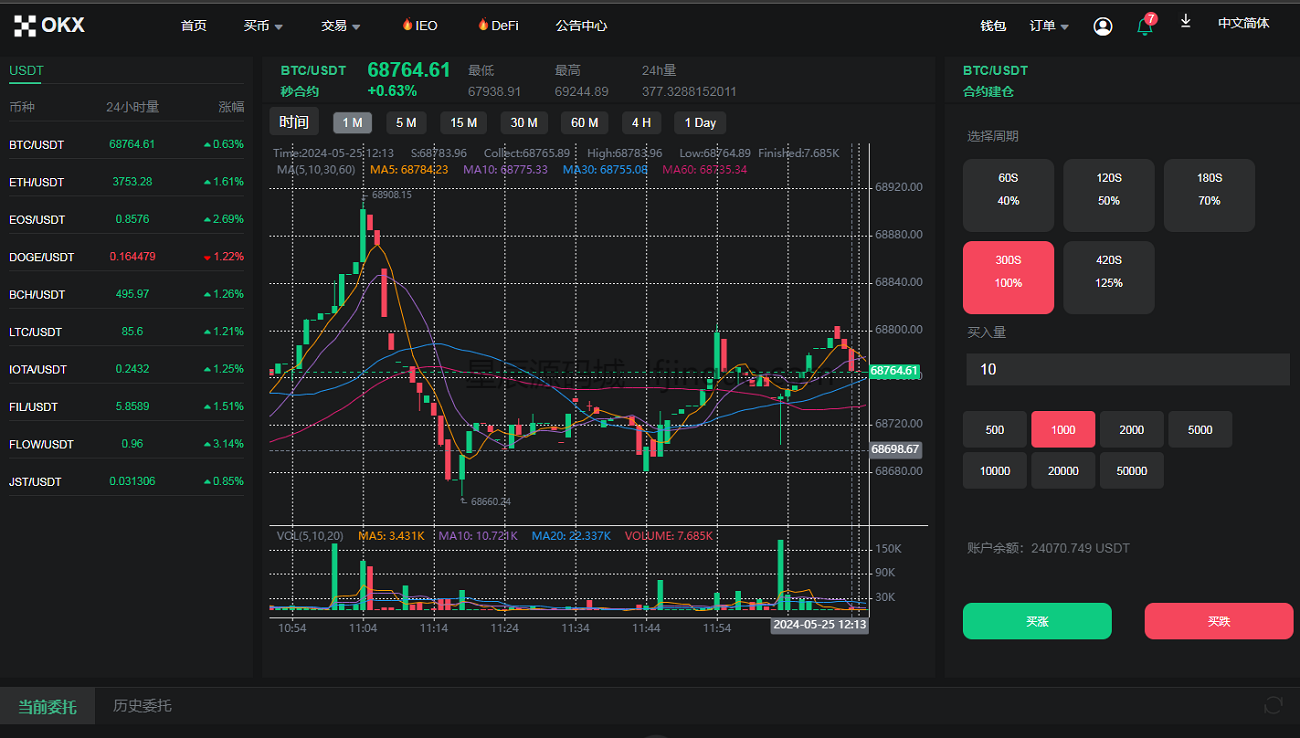The height and width of the screenshot is (738, 1300).
Task: Select the 180S 70% period option
Action: tap(1209, 189)
